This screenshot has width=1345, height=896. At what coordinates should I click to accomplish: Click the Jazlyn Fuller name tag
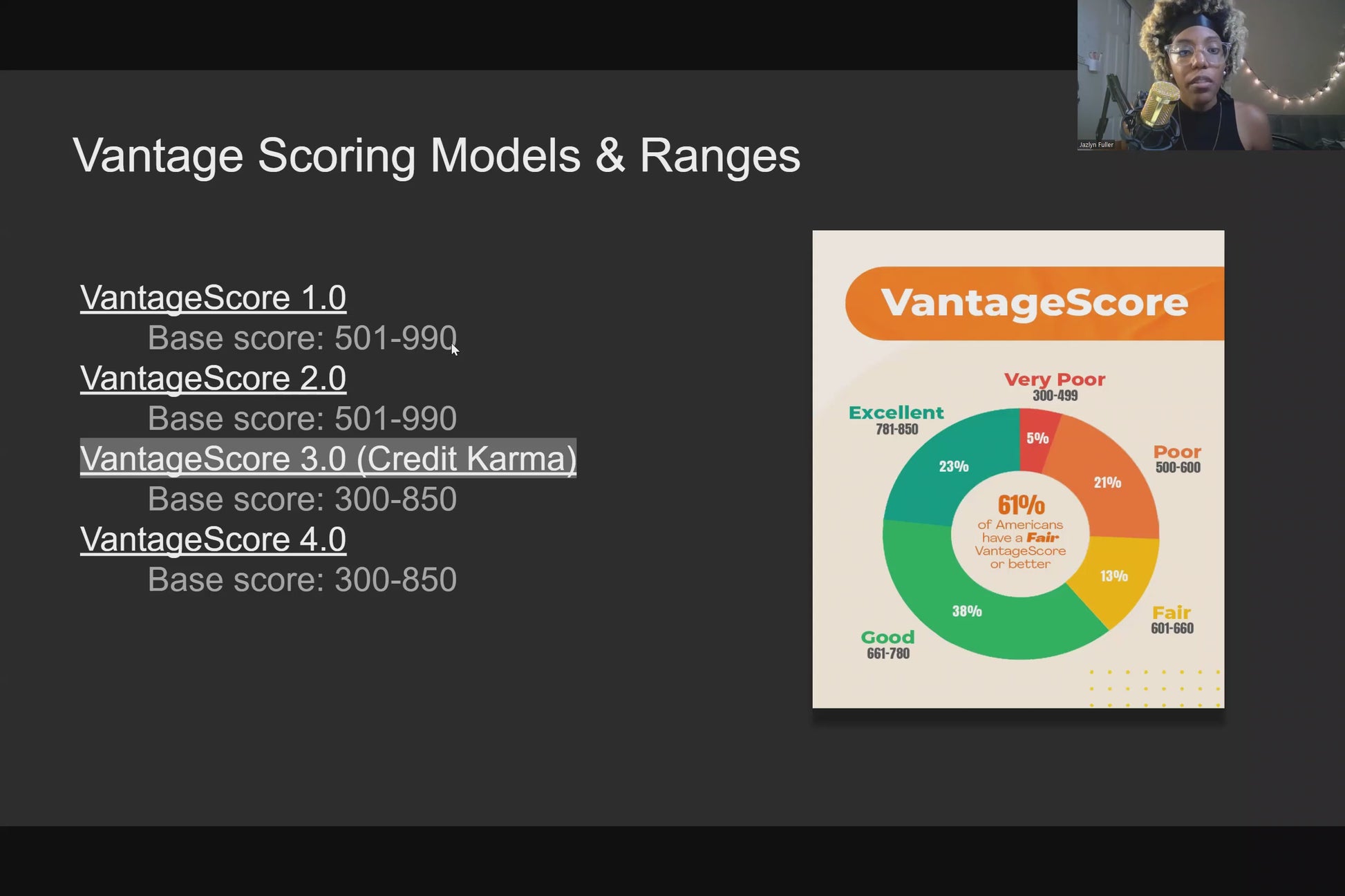tap(1096, 145)
